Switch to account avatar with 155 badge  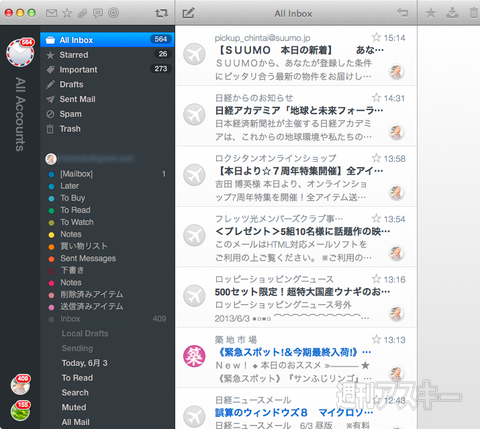pyautogui.click(x=20, y=411)
